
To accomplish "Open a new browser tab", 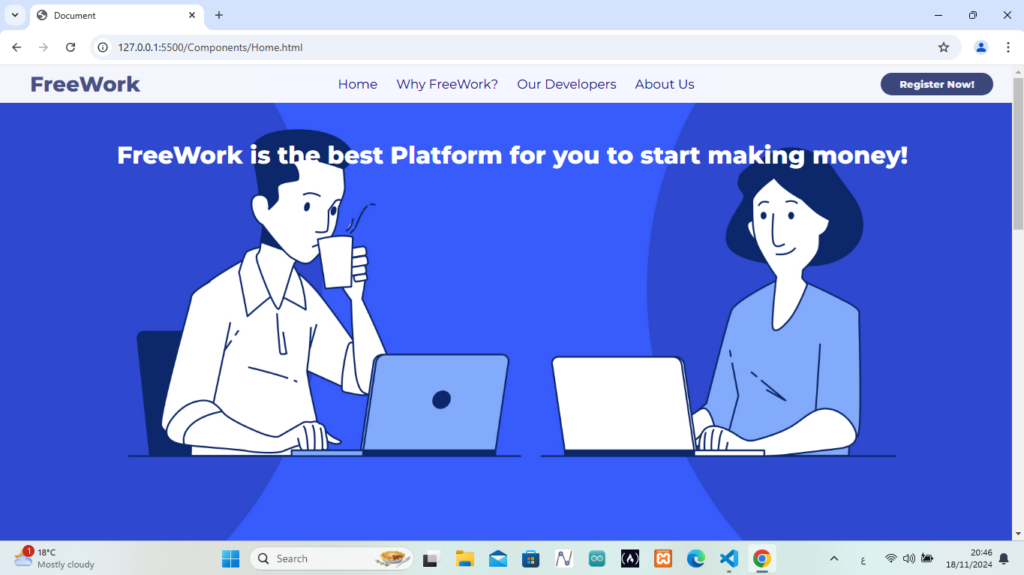I will coord(219,15).
